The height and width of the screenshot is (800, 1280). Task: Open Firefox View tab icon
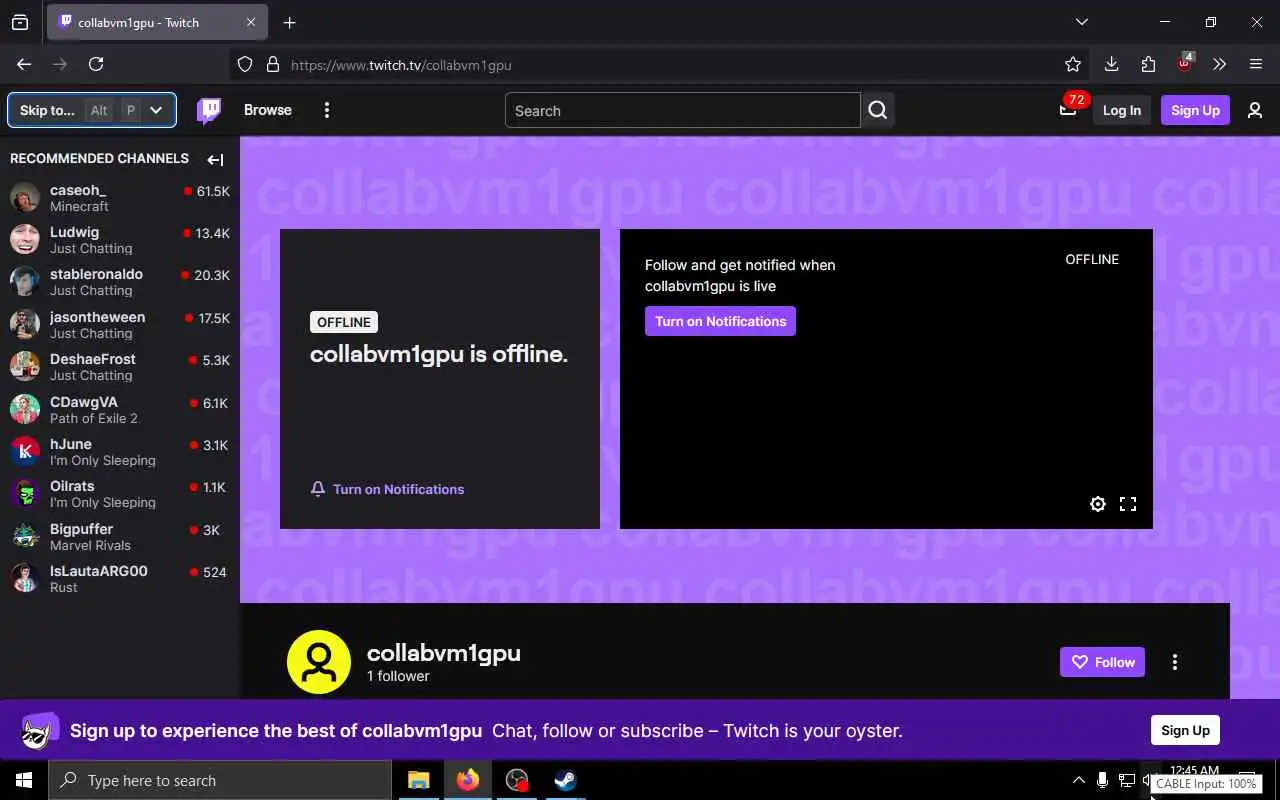(20, 22)
